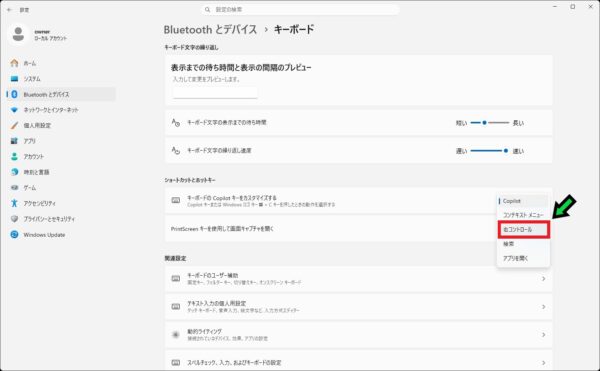Click the privacy shield icon
600x371 pixels.
[x=14, y=219]
